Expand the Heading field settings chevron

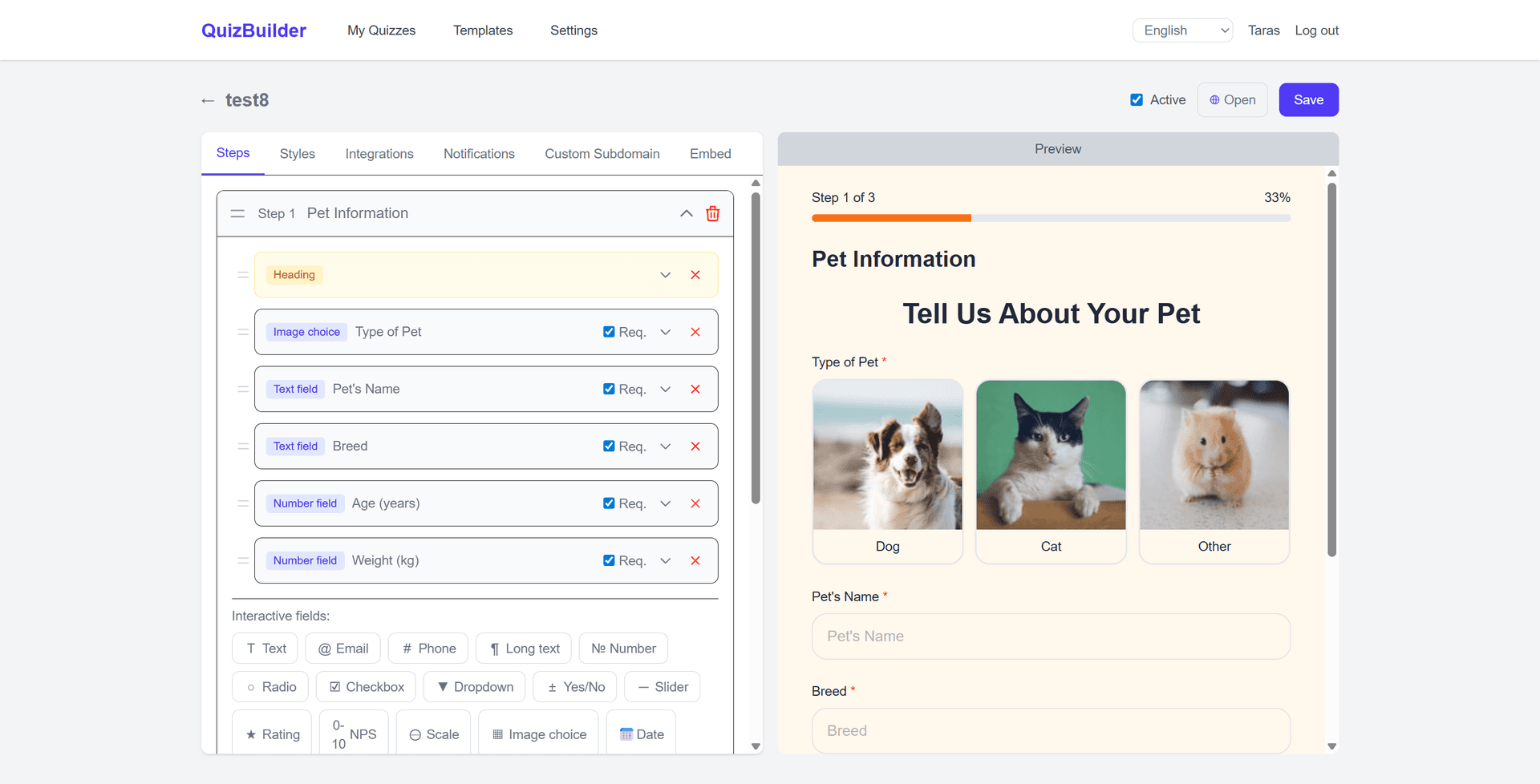point(665,274)
